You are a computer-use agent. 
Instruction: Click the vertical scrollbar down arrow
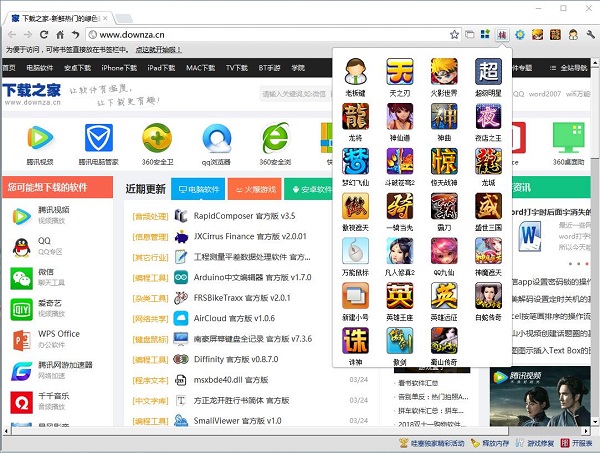click(x=595, y=422)
